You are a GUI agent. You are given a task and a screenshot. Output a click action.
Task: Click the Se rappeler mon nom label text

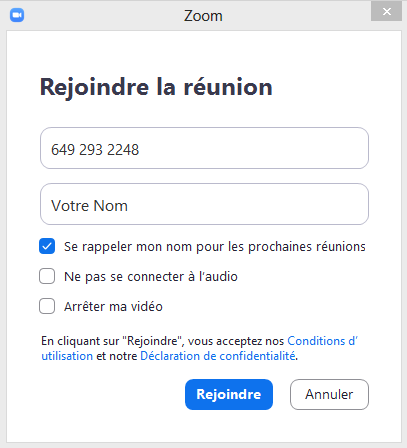[215, 247]
